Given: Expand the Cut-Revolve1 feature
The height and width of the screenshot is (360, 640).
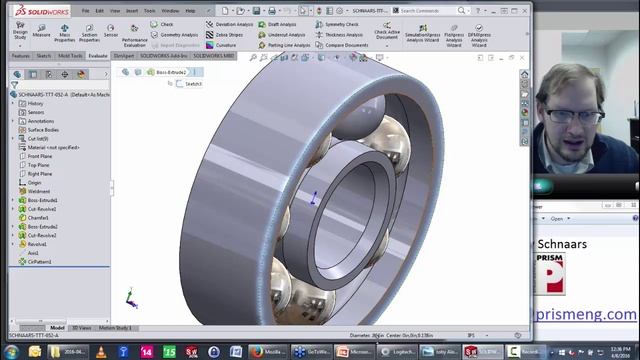Looking at the screenshot, I should (x=13, y=209).
